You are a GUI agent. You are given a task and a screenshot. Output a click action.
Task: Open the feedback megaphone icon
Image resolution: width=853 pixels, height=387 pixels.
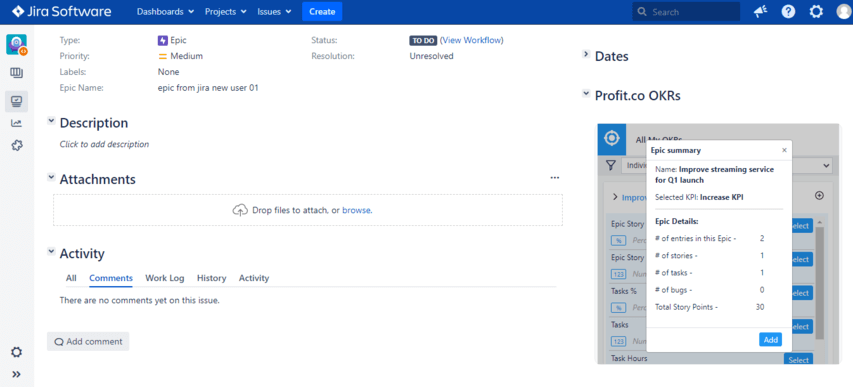(761, 11)
